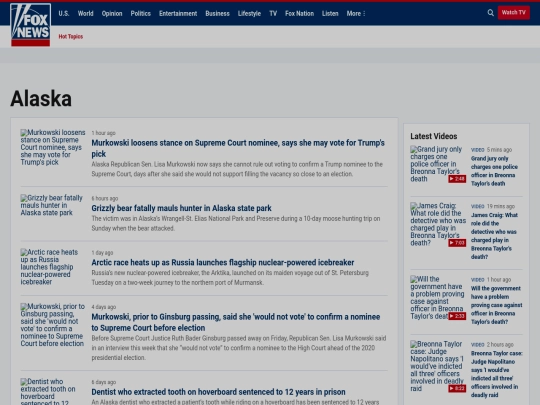Go to the World section
Viewport: 540px width, 405px height.
(x=85, y=13)
